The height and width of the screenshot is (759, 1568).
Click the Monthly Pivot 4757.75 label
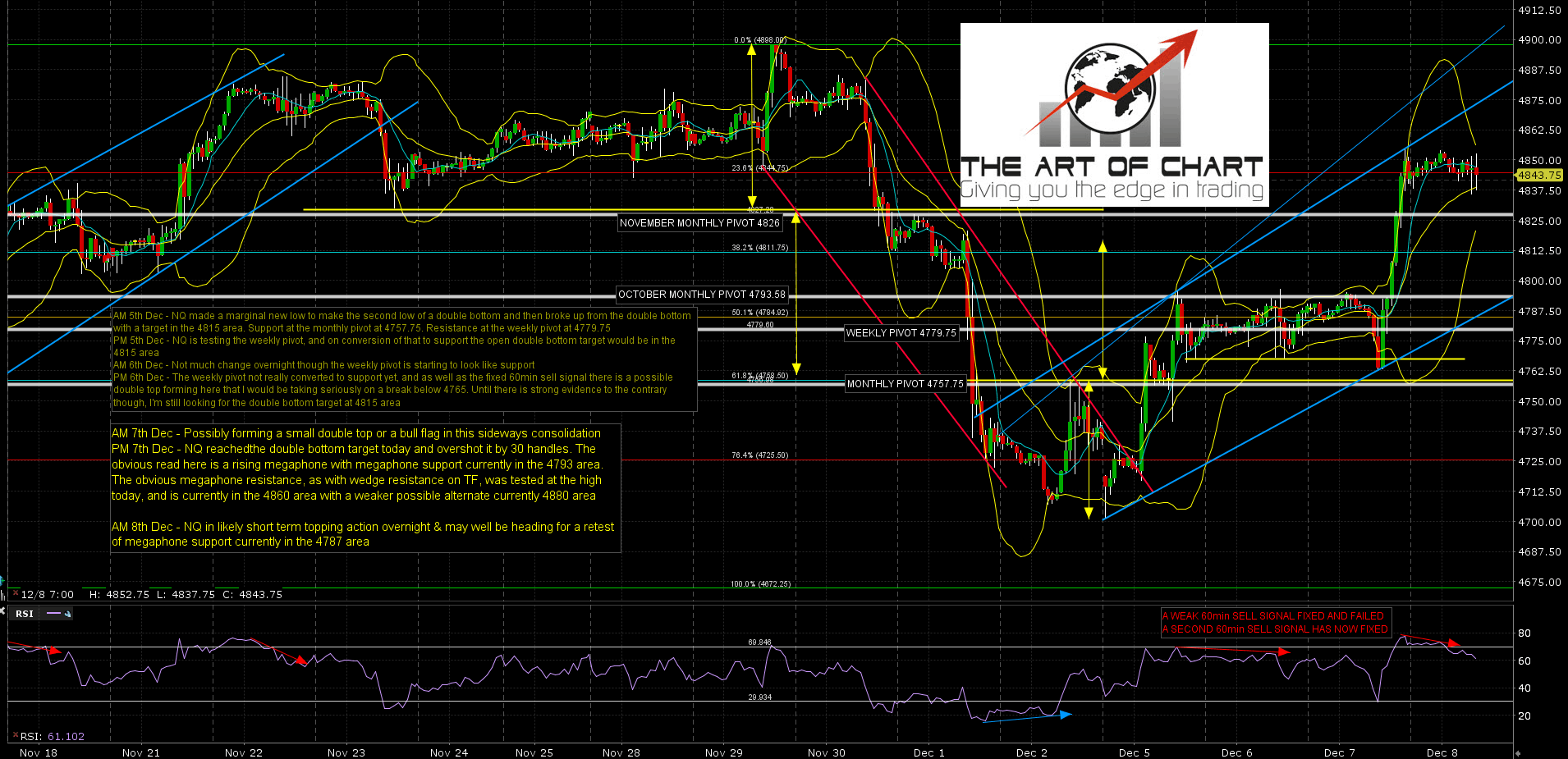pos(905,383)
